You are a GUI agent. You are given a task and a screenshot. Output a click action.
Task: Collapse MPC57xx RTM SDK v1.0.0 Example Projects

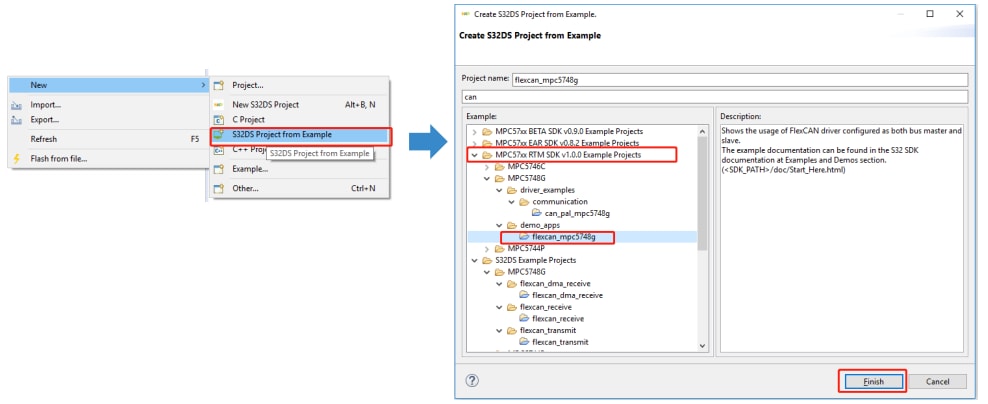click(x=473, y=155)
